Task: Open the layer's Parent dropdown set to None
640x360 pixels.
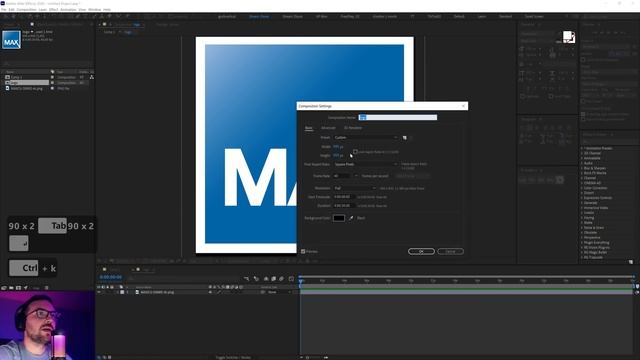Action: [x=279, y=292]
